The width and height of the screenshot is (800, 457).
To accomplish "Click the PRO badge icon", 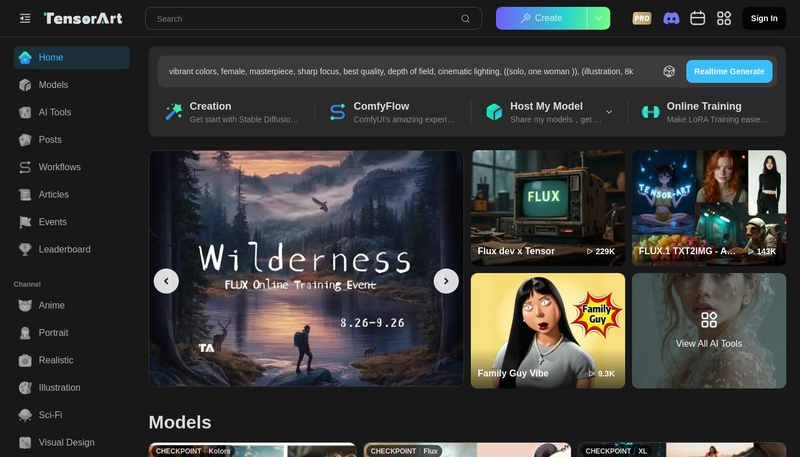I will click(x=642, y=18).
